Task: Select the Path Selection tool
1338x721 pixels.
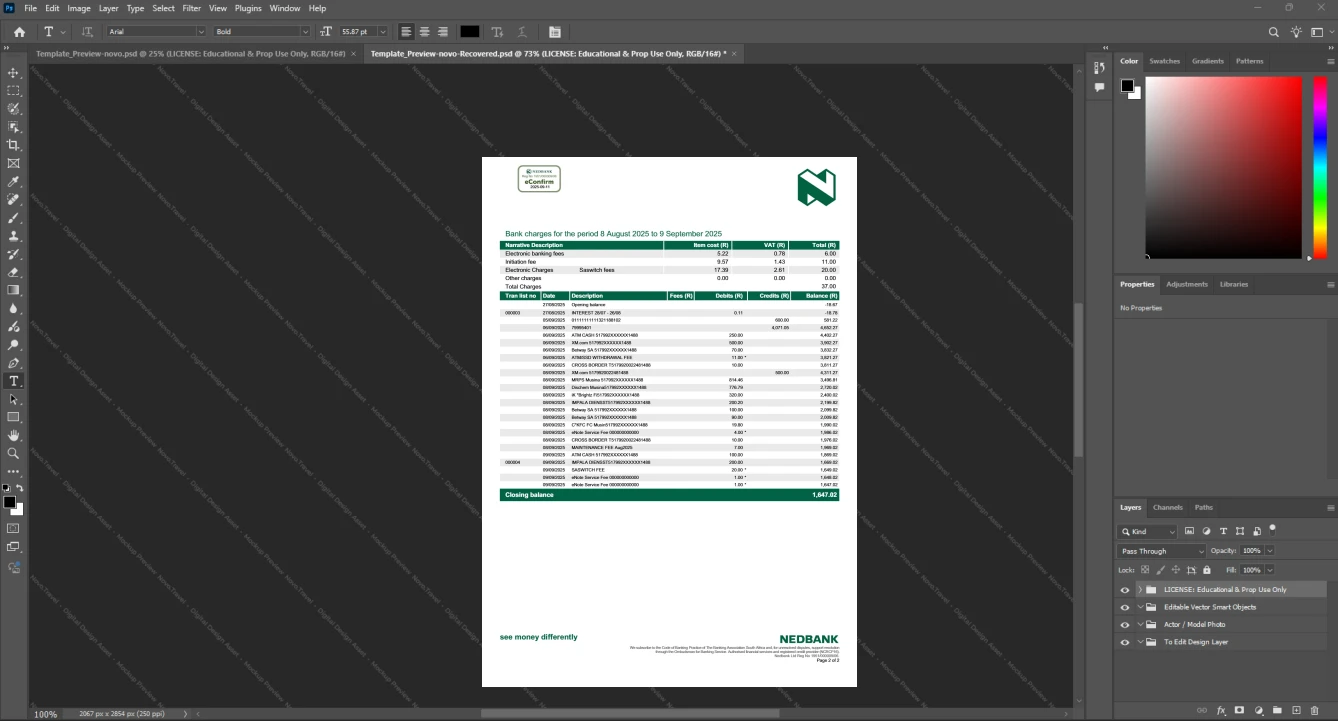Action: pyautogui.click(x=14, y=399)
